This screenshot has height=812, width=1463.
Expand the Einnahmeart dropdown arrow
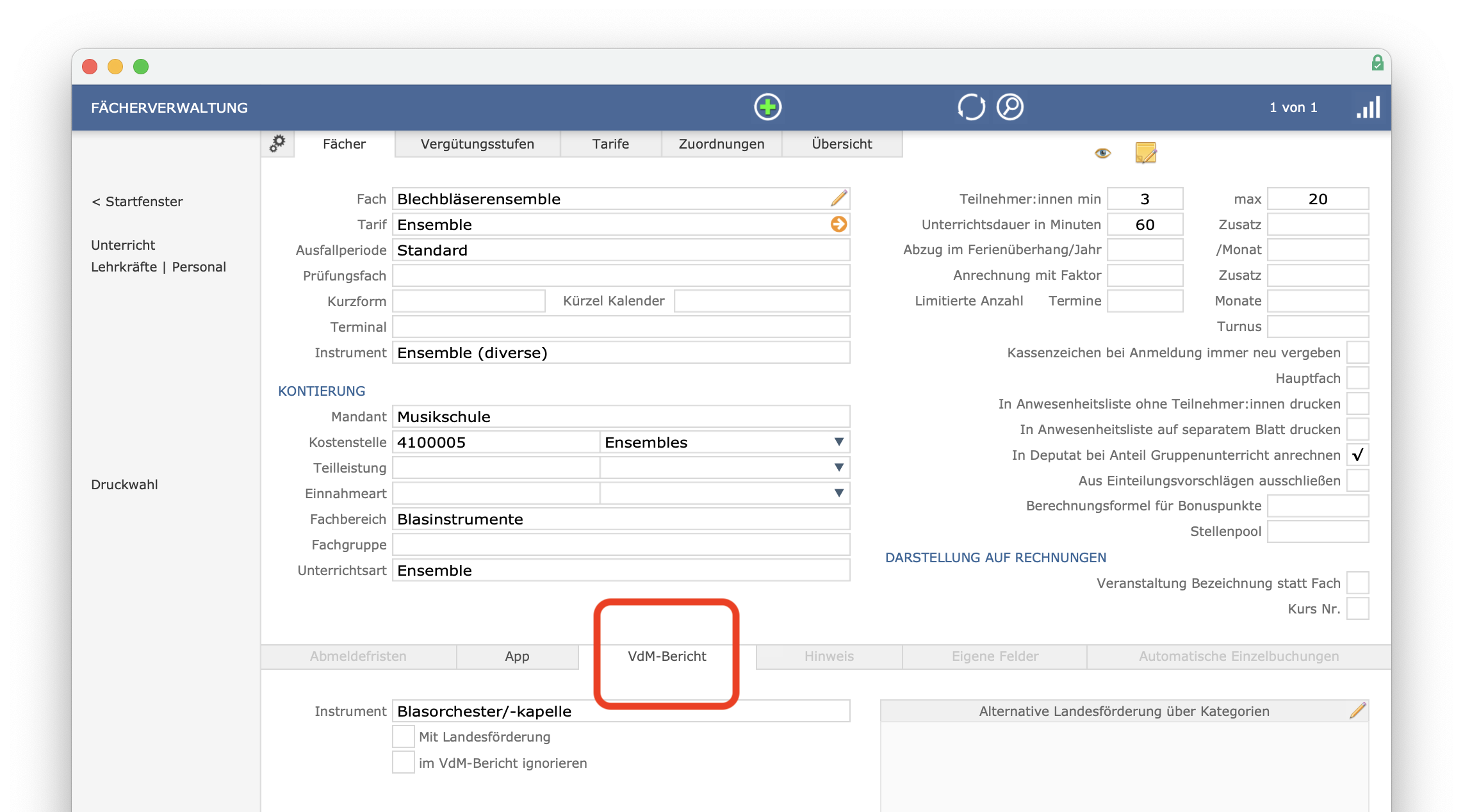pyautogui.click(x=838, y=493)
